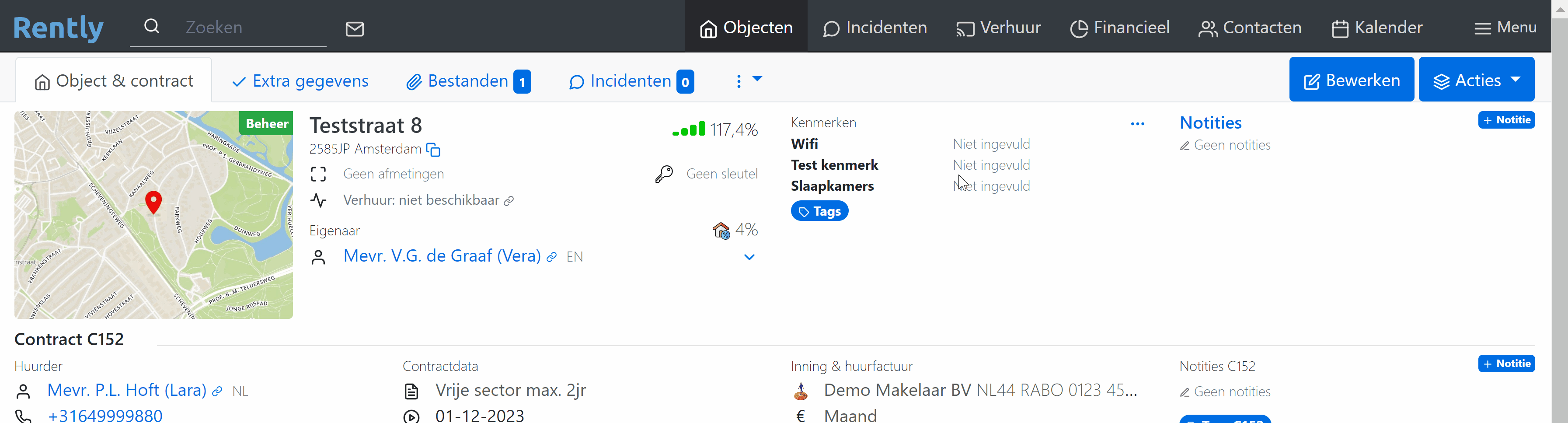Click the map thumbnail of Teststraat

153,215
